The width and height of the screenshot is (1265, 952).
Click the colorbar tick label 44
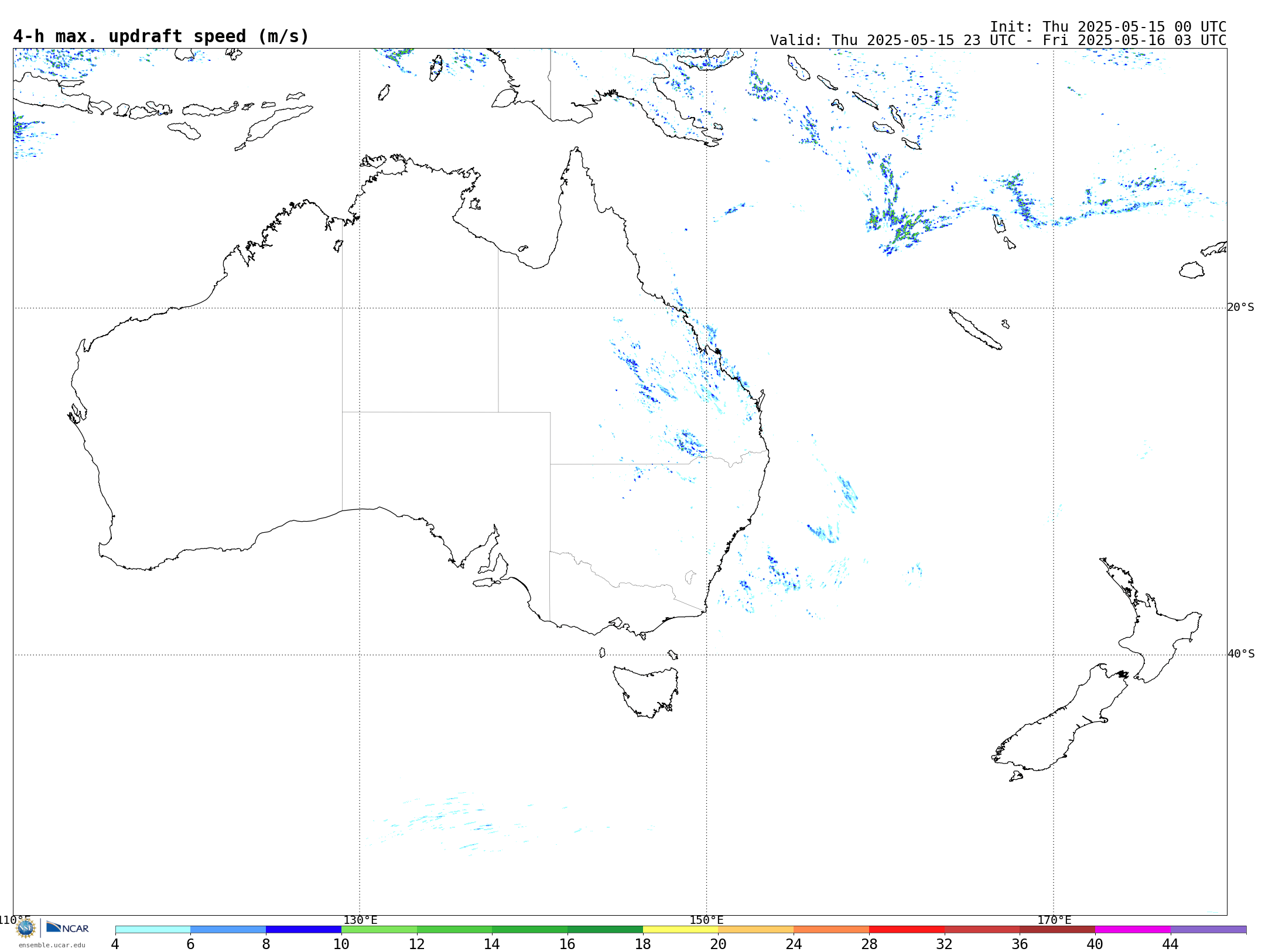(1170, 944)
